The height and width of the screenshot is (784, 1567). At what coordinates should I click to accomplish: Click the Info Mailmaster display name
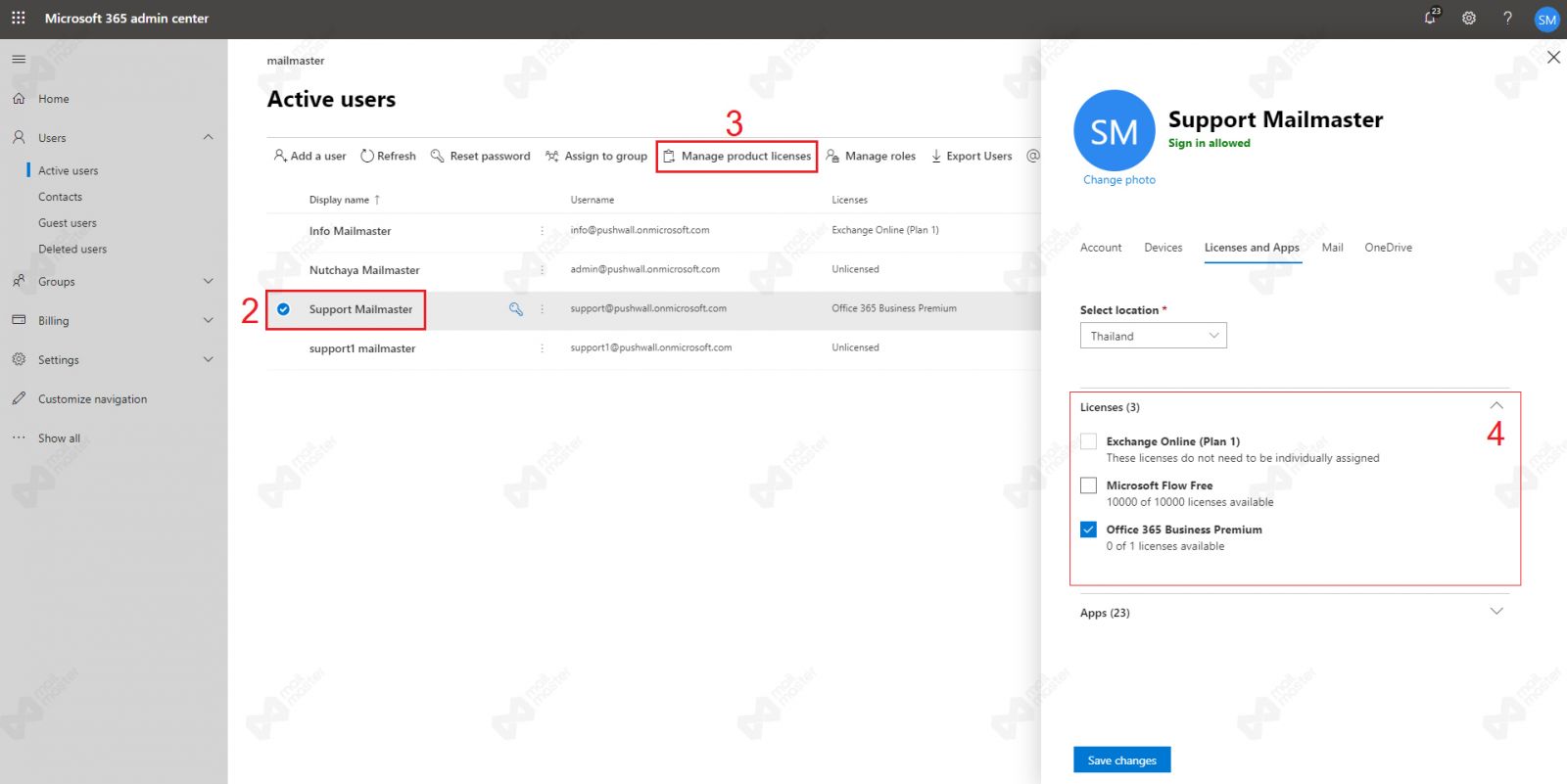click(x=350, y=231)
